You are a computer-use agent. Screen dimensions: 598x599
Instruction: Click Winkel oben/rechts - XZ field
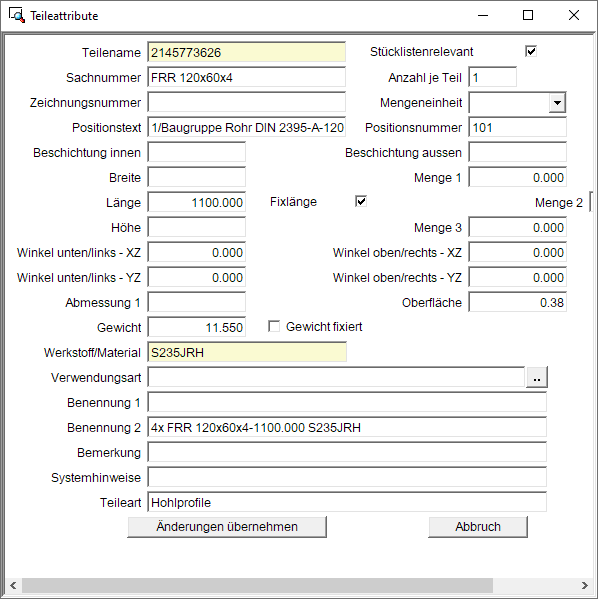tap(518, 253)
